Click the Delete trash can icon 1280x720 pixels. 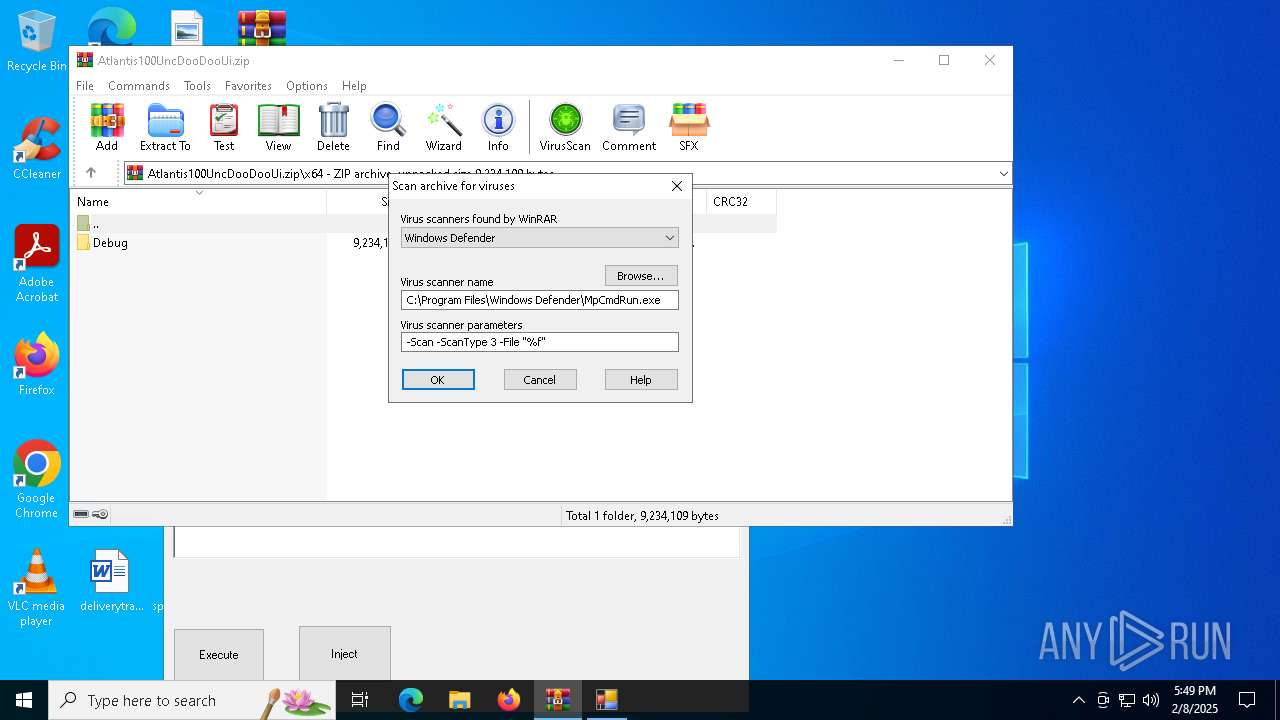(333, 127)
